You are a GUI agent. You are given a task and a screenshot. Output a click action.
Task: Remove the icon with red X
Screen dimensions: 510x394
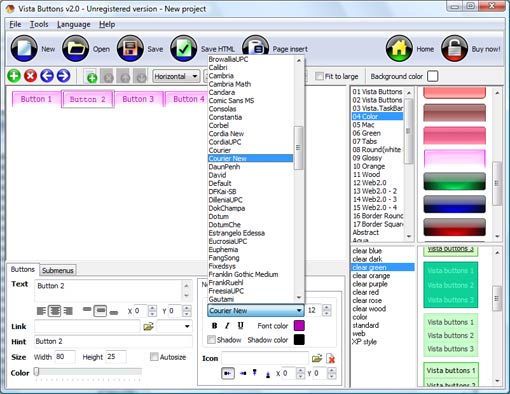[x=331, y=359]
